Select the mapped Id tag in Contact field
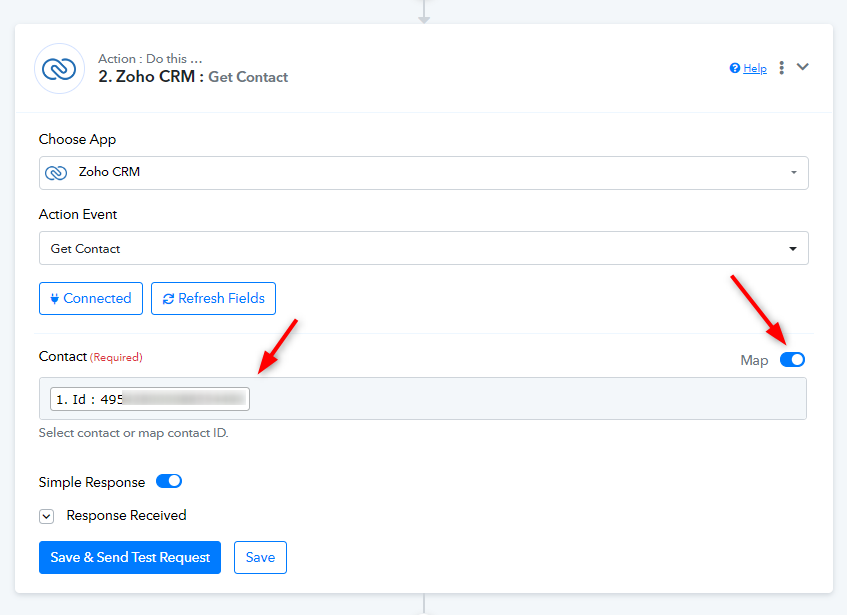 coord(150,399)
